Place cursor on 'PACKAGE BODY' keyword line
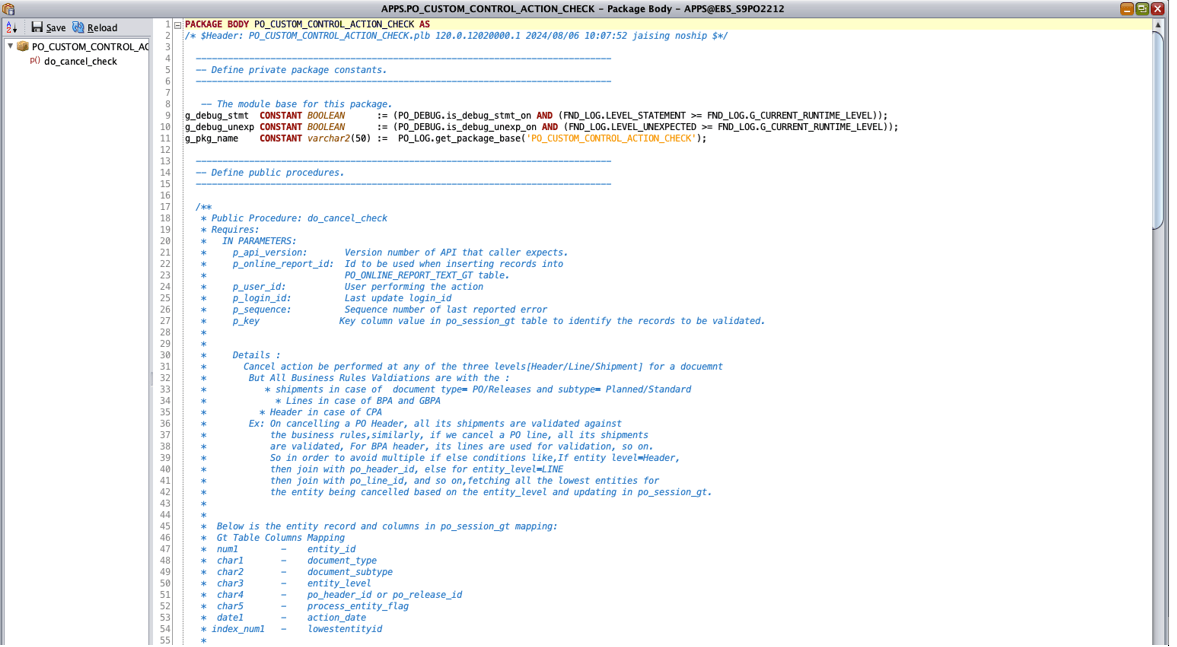The image size is (1177, 647). tap(308, 25)
